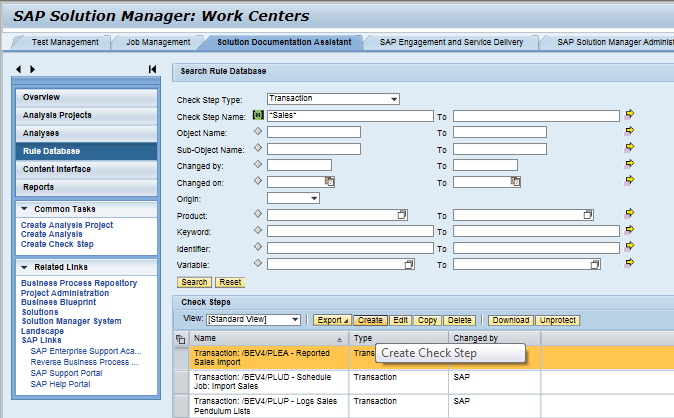Go to Overview in the navigation menu

[x=86, y=98]
